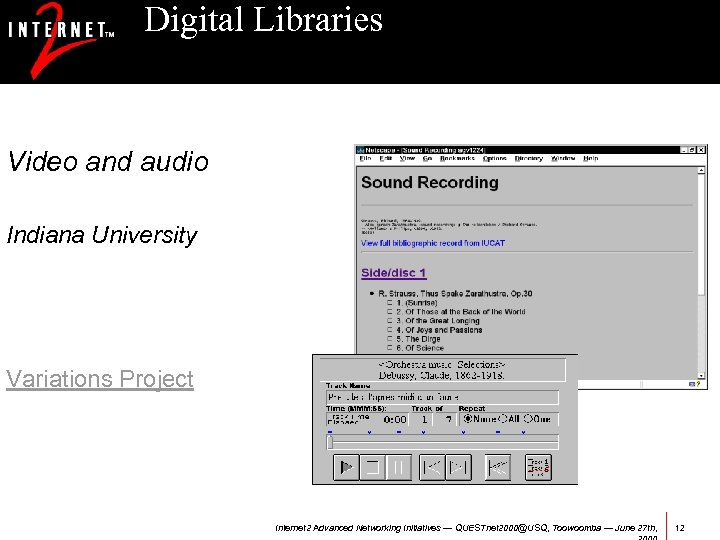Pause the track with the Pause button

(399, 467)
